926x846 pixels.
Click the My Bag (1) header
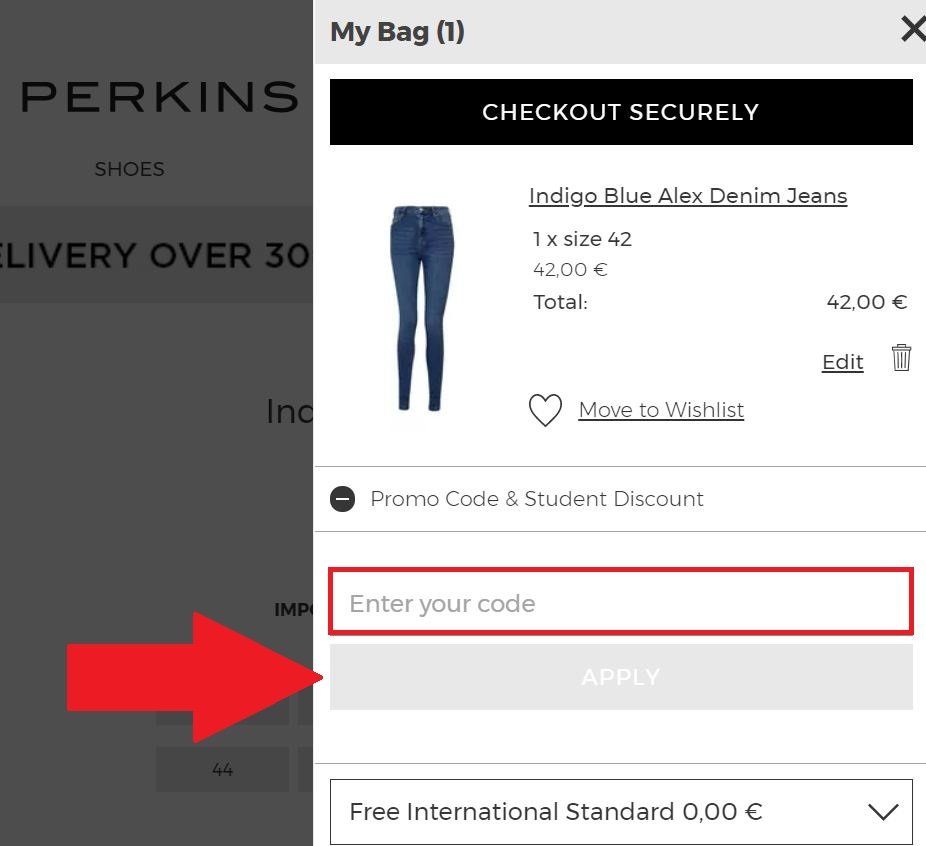tap(396, 31)
